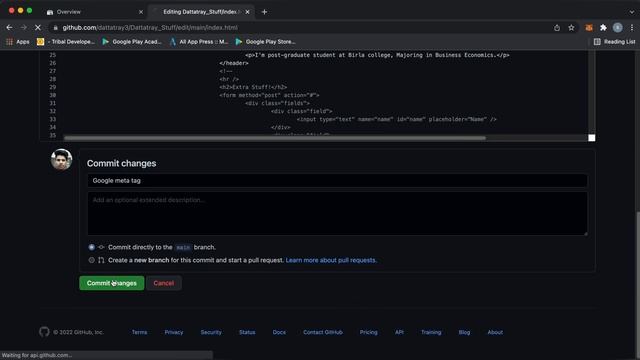This screenshot has height=360, width=640.
Task: Open the About footer link
Action: pyautogui.click(x=495, y=332)
